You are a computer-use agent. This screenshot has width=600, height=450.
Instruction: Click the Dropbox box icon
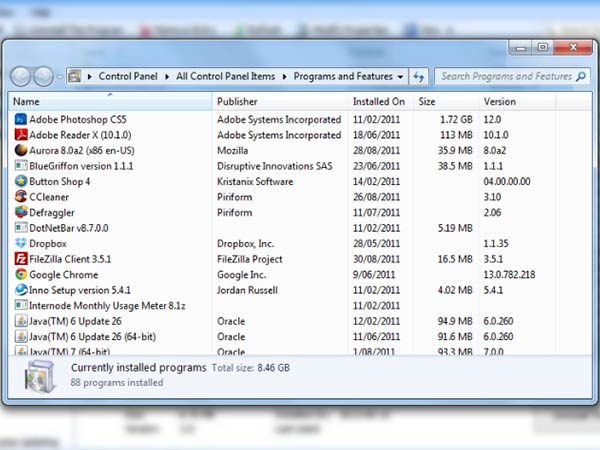21,243
